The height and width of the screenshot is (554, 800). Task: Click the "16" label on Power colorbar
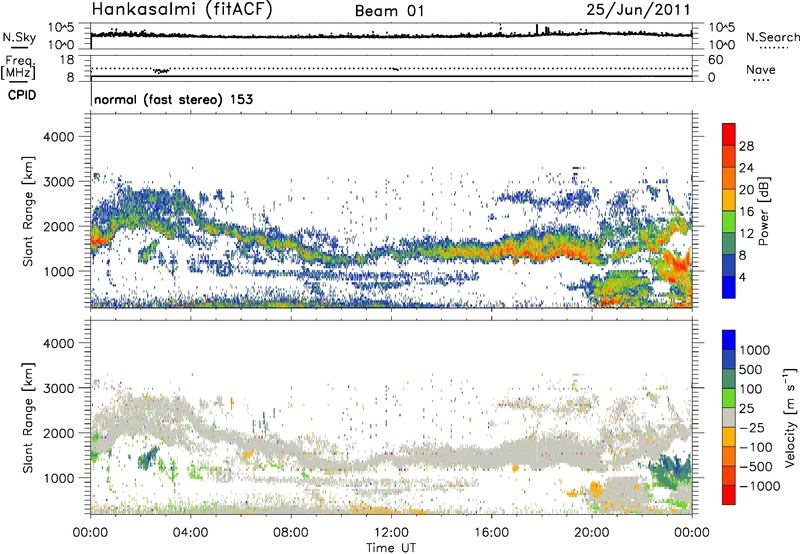tap(746, 212)
